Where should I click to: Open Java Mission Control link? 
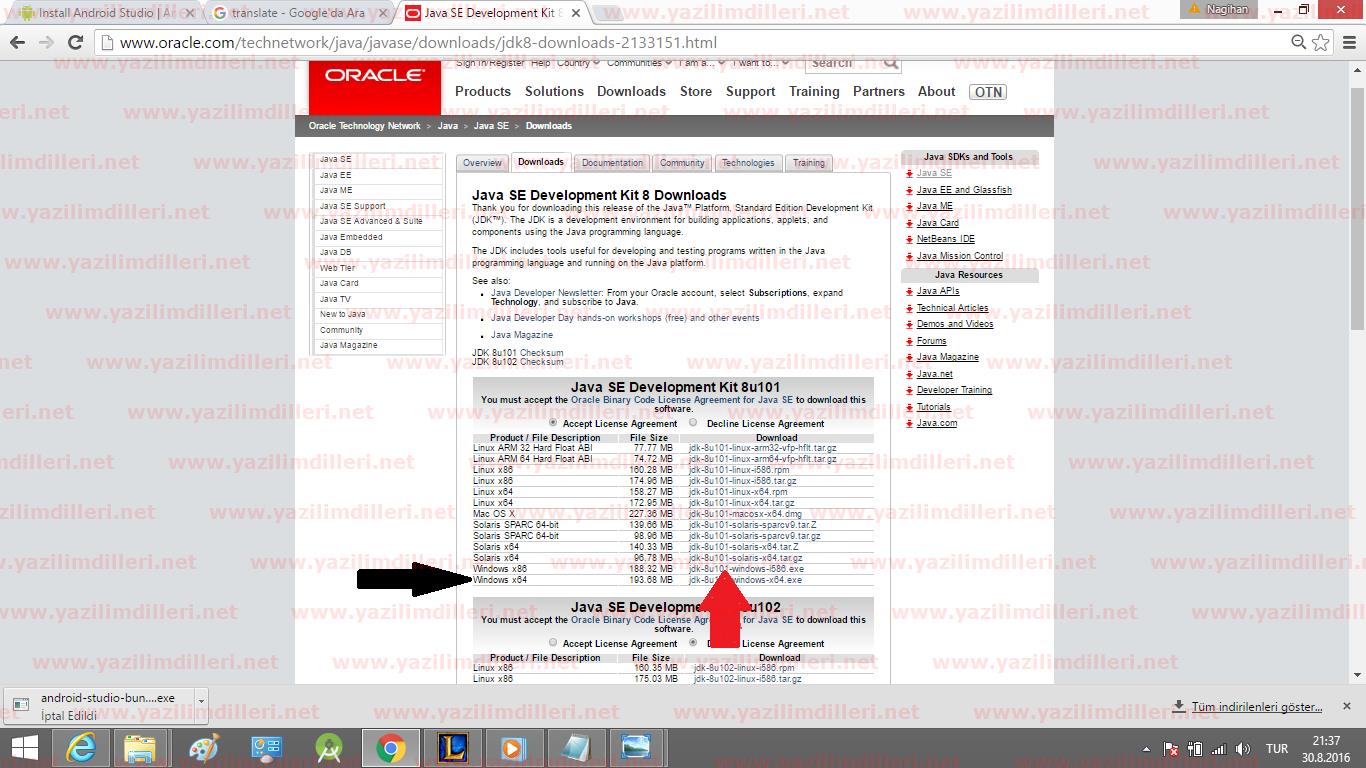(x=960, y=256)
